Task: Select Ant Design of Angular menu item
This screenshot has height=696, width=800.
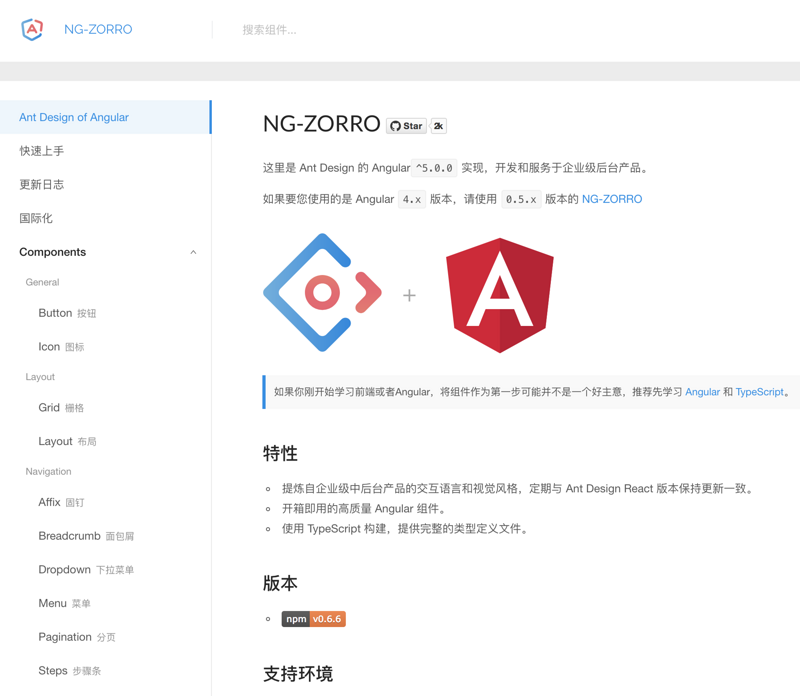Action: [x=105, y=117]
